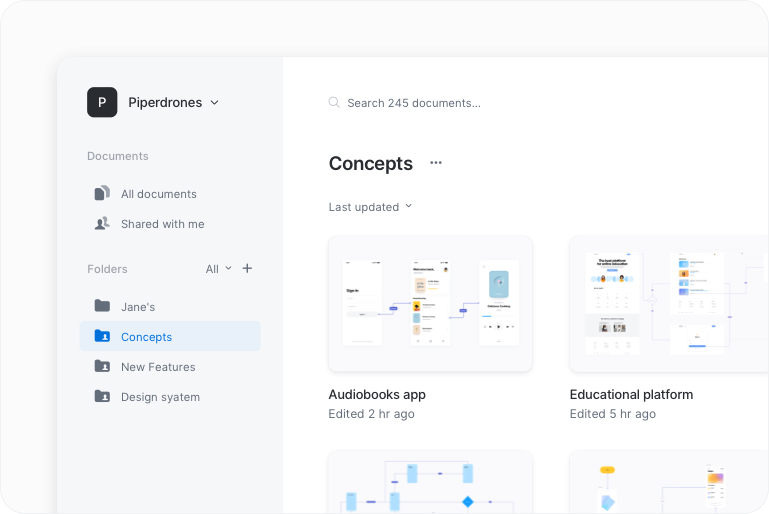Expand the Piperdrones workspace chevron
769x514 pixels.
[214, 103]
